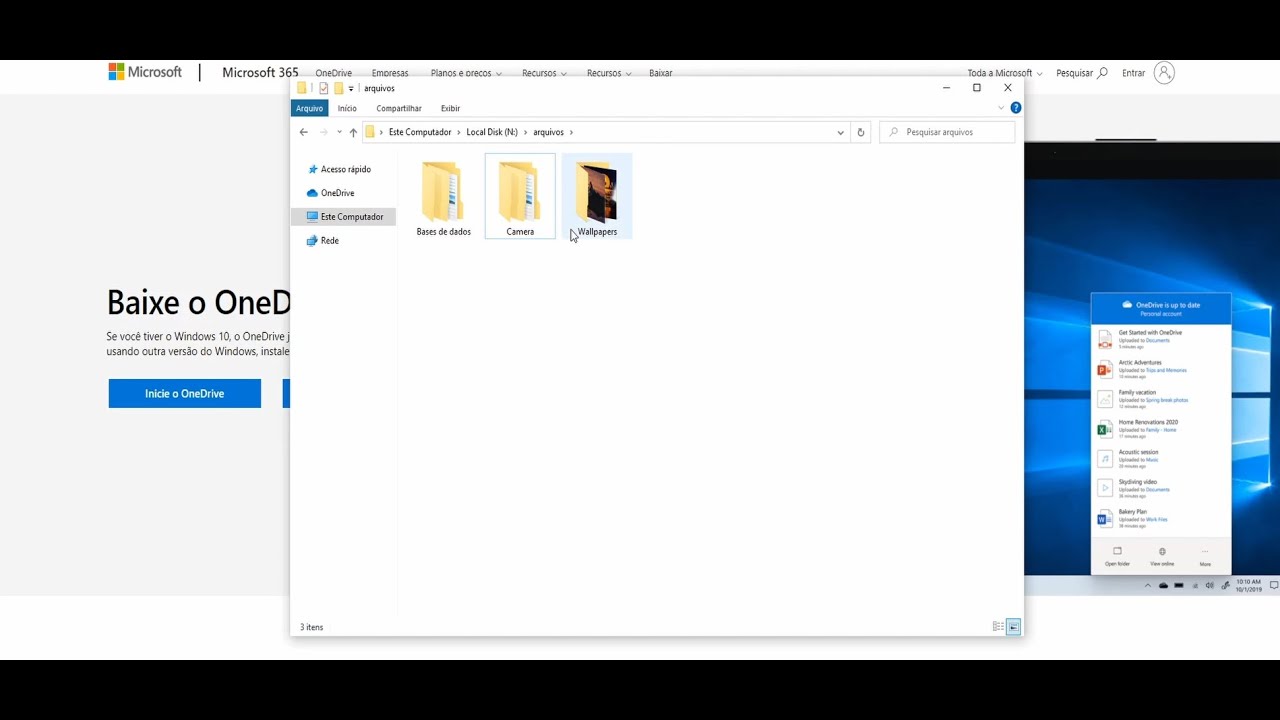Switch to large icons view in the status bar
The height and width of the screenshot is (720, 1280).
(1013, 627)
